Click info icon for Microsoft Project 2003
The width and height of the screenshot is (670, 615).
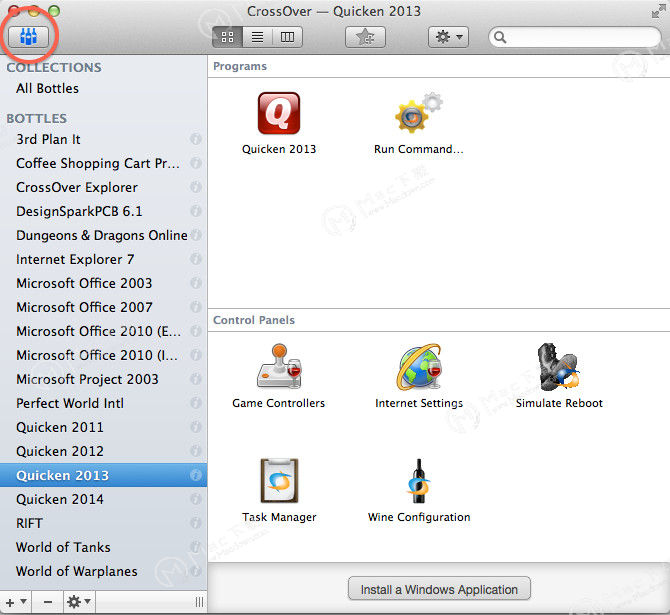(x=196, y=379)
